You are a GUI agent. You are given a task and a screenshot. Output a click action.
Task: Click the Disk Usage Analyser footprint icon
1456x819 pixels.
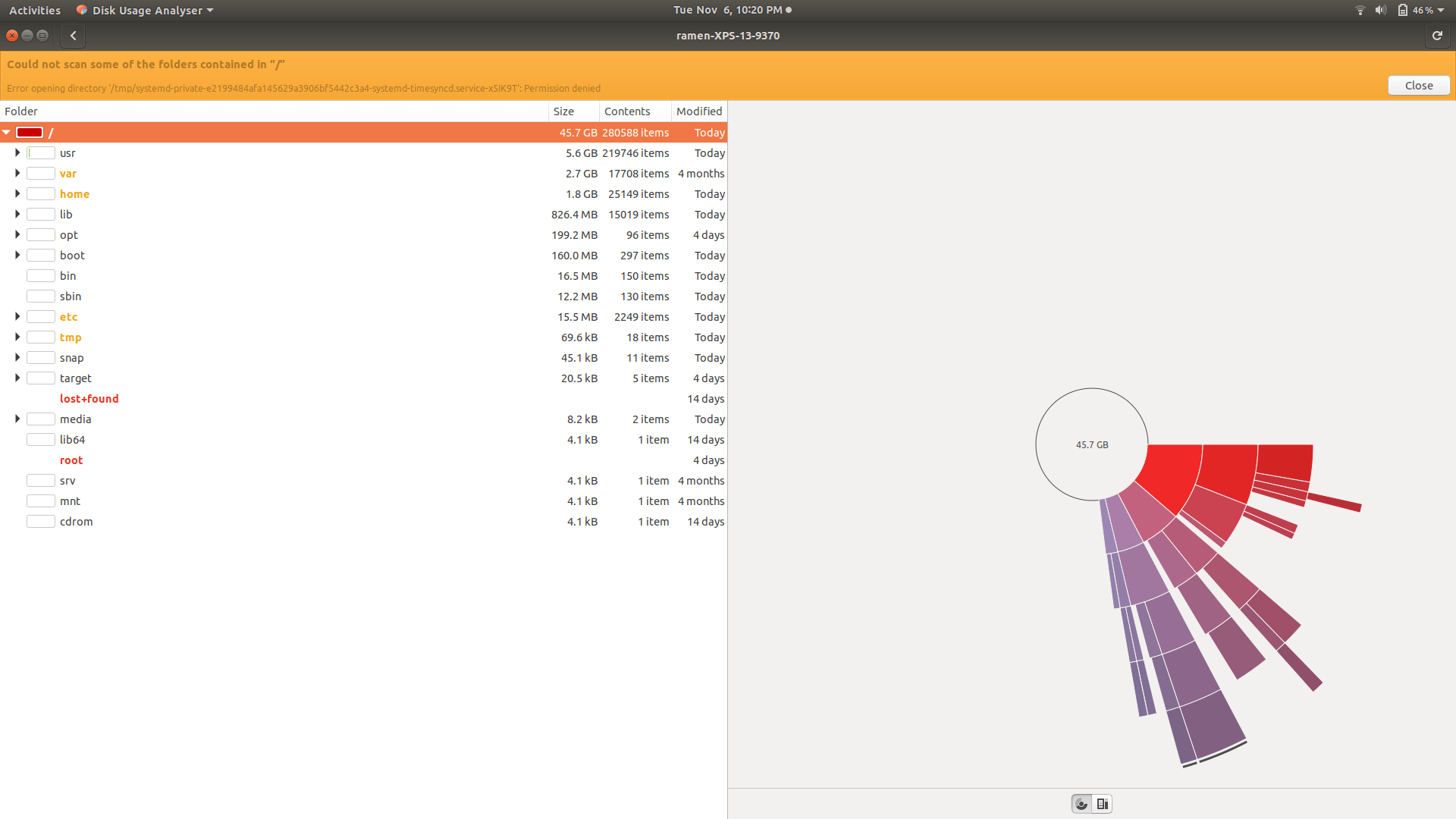tap(81, 10)
